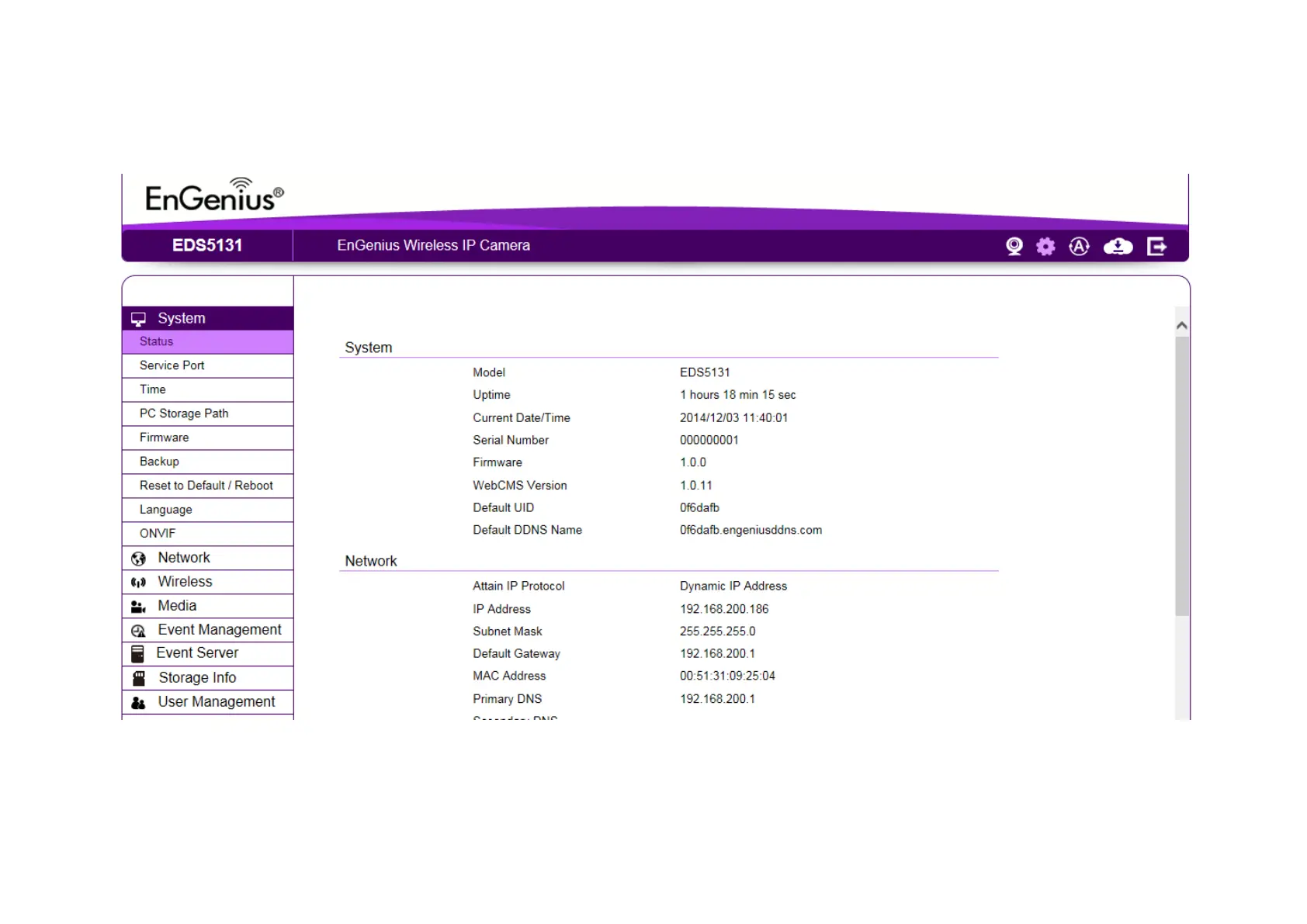Click the Current Date/Time label
Screen dimensions: 1307x924
coord(522,417)
